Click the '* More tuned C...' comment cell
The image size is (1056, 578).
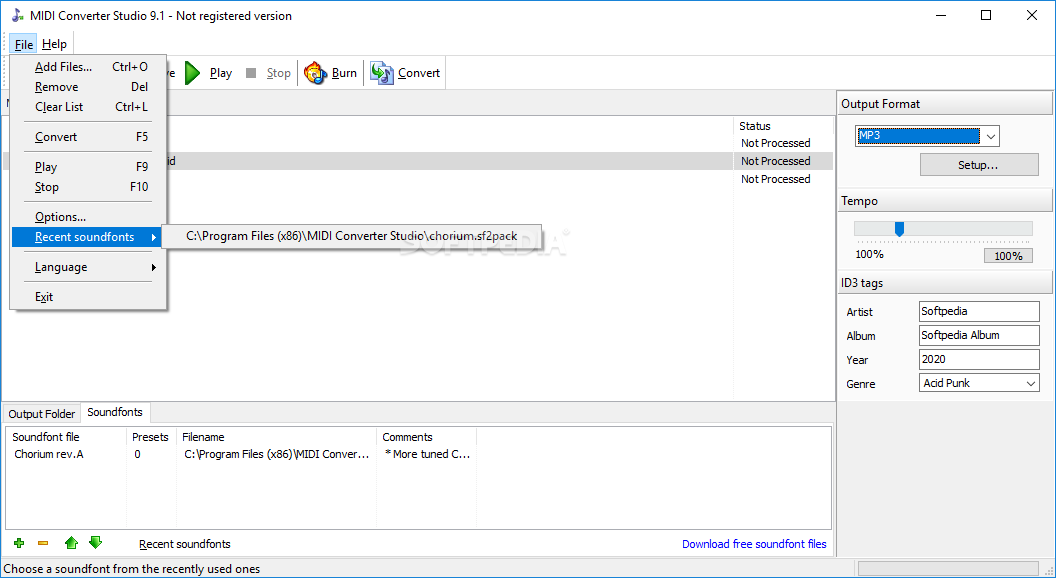click(x=428, y=454)
